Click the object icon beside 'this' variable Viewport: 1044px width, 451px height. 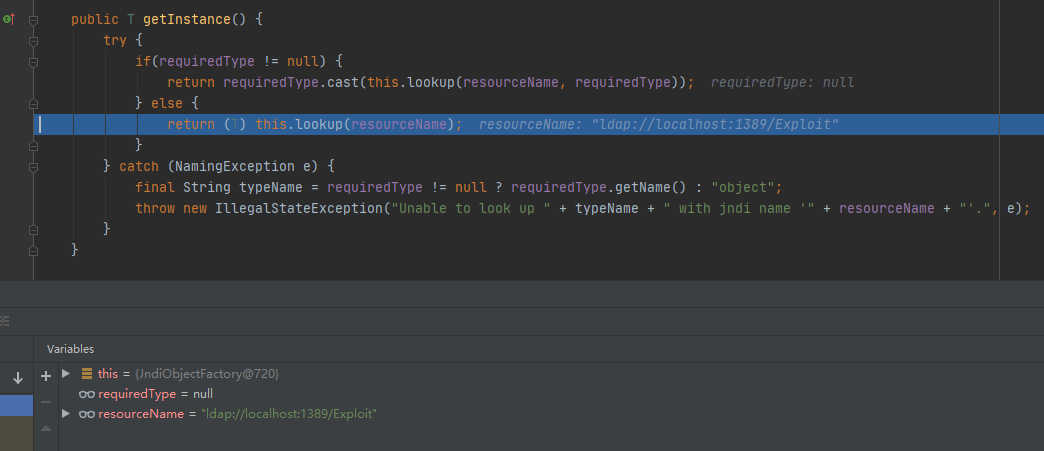87,373
